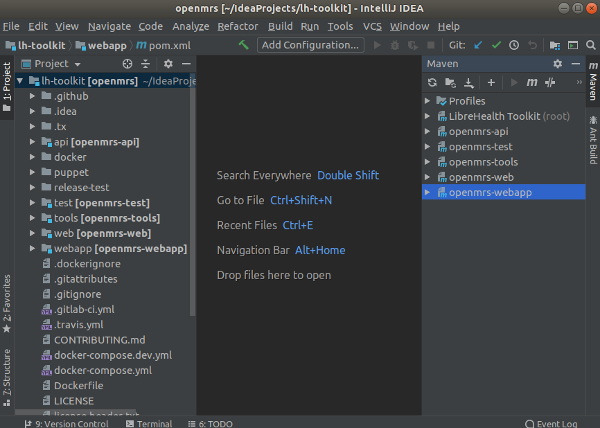Click the Maven Run build play icon
Image resolution: width=600 pixels, height=428 pixels.
pos(514,82)
